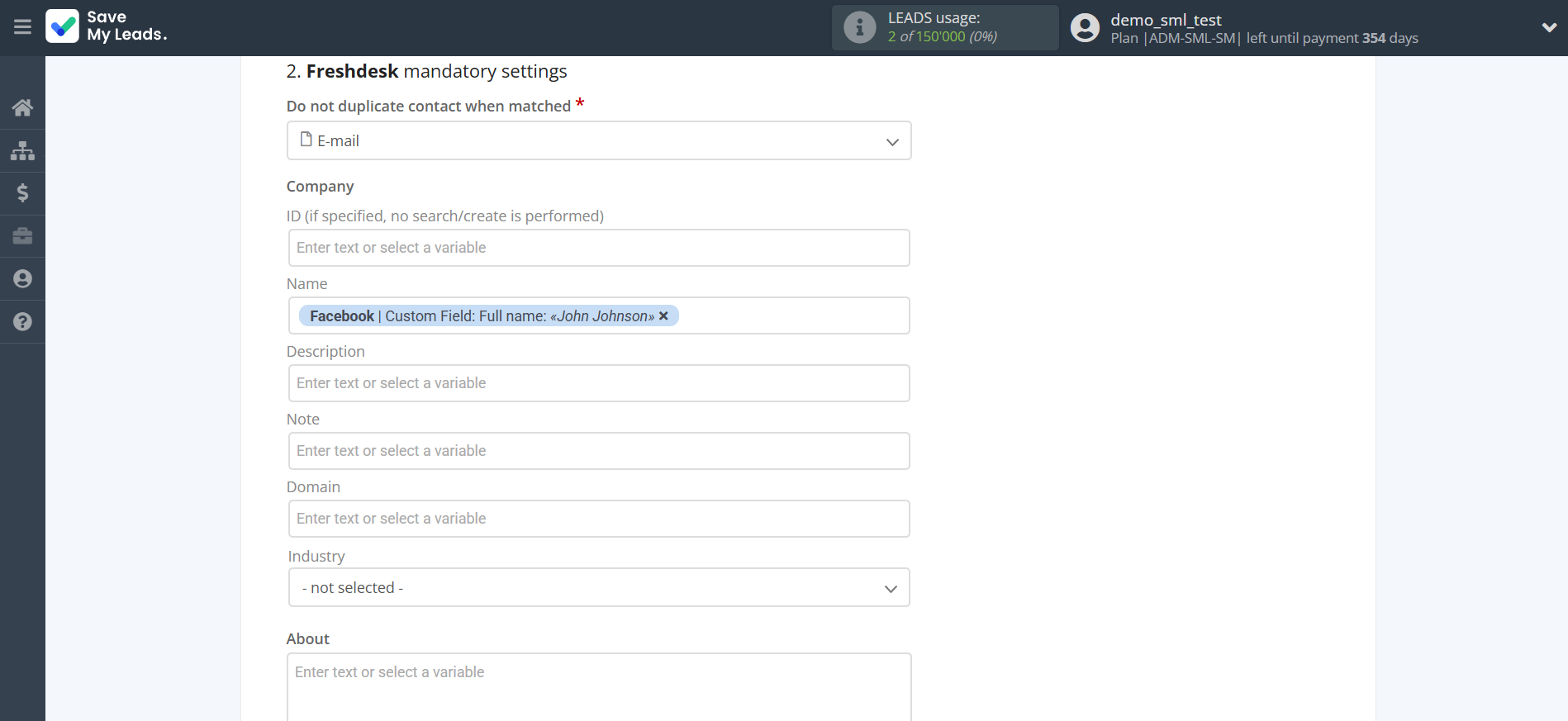Remove the Facebook Full name variable tag
This screenshot has height=721, width=1568.
coord(663,316)
